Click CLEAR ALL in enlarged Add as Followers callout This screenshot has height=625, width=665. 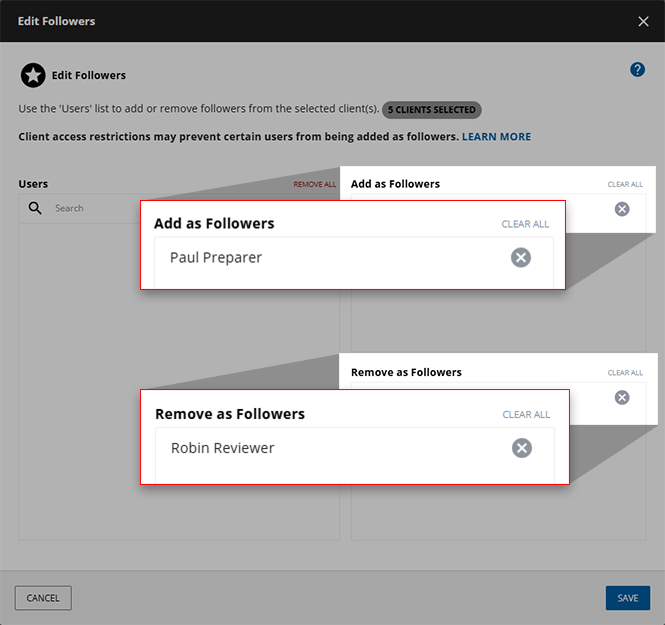(x=525, y=224)
